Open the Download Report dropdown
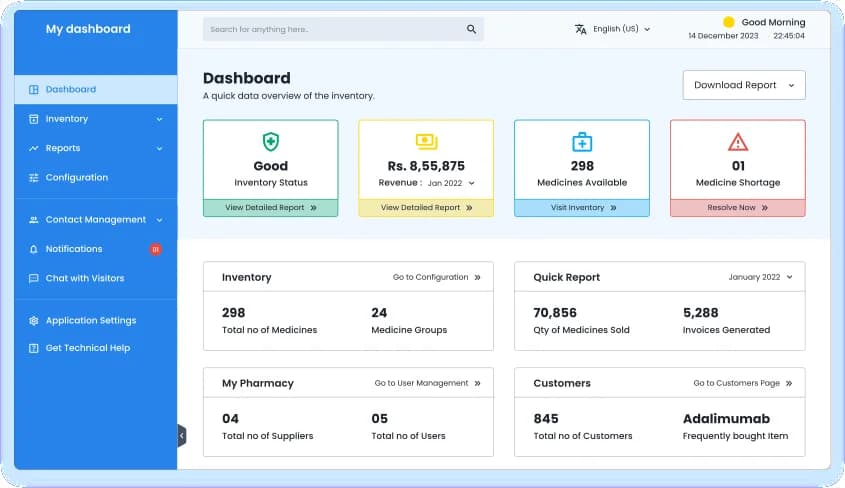This screenshot has width=845, height=488. pos(743,85)
